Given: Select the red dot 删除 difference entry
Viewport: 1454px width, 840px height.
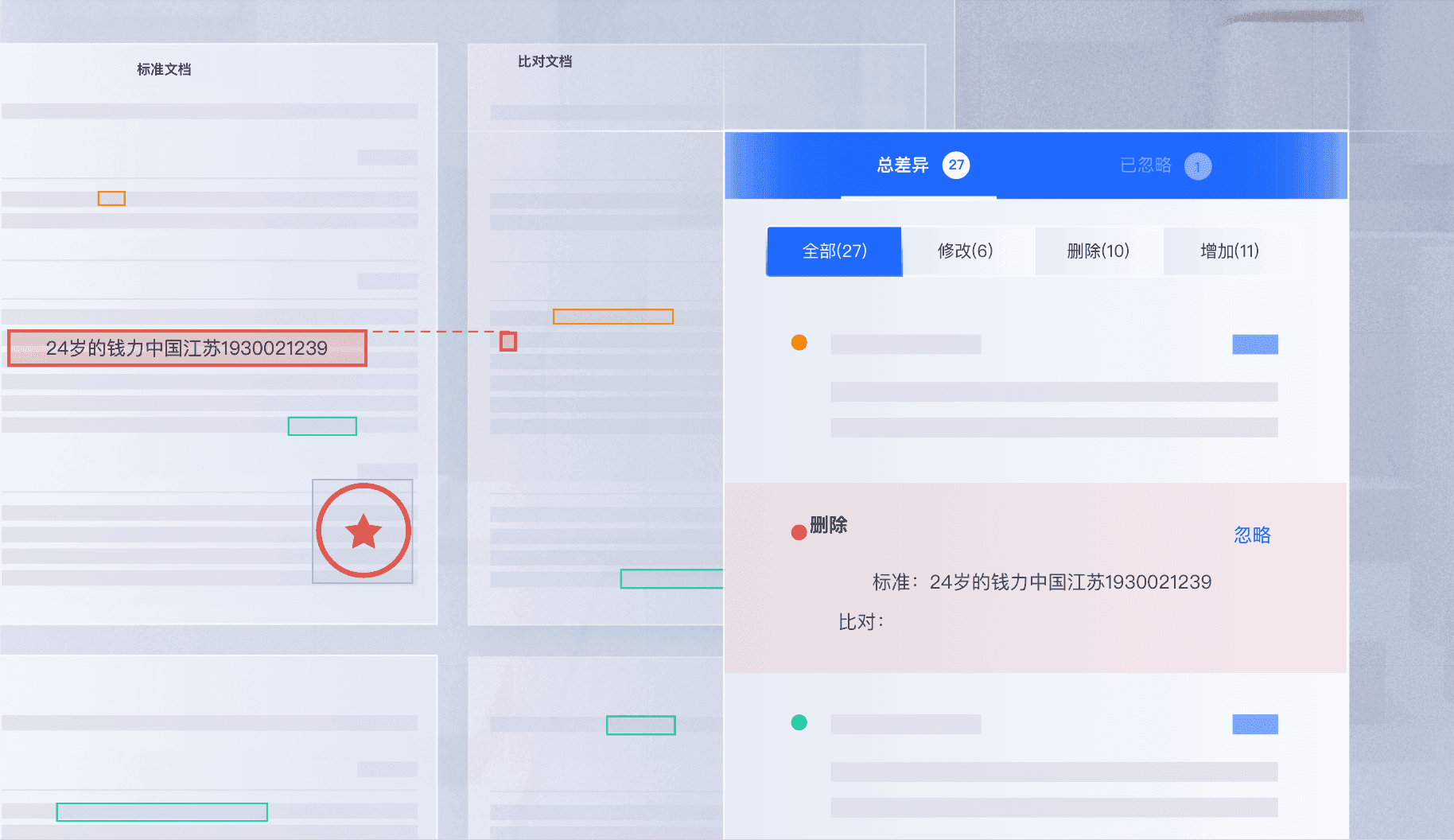Looking at the screenshot, I should pos(1035,577).
